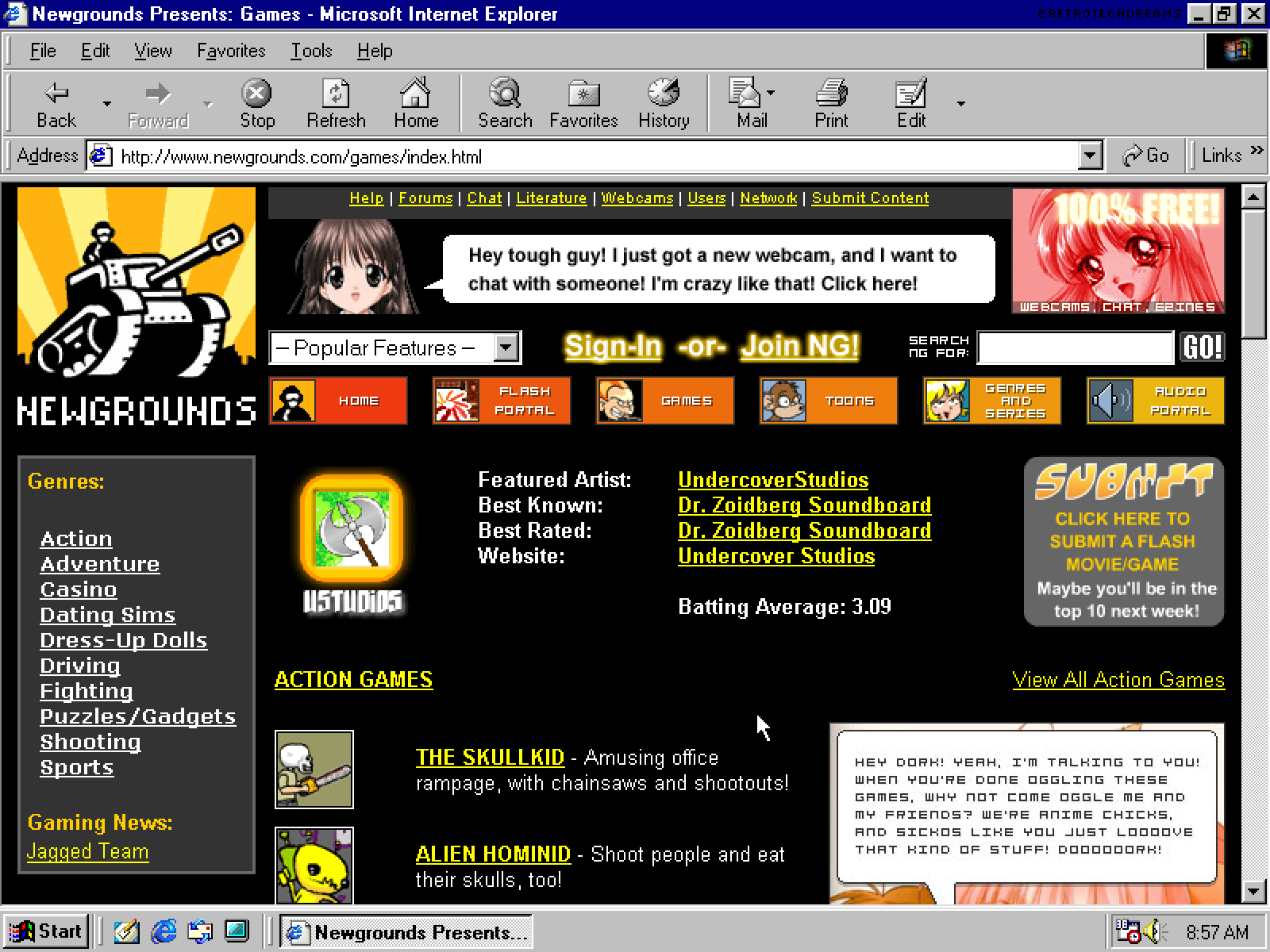The width and height of the screenshot is (1270, 952).
Task: Click the page scrollbar up arrow
Action: pyautogui.click(x=1253, y=197)
